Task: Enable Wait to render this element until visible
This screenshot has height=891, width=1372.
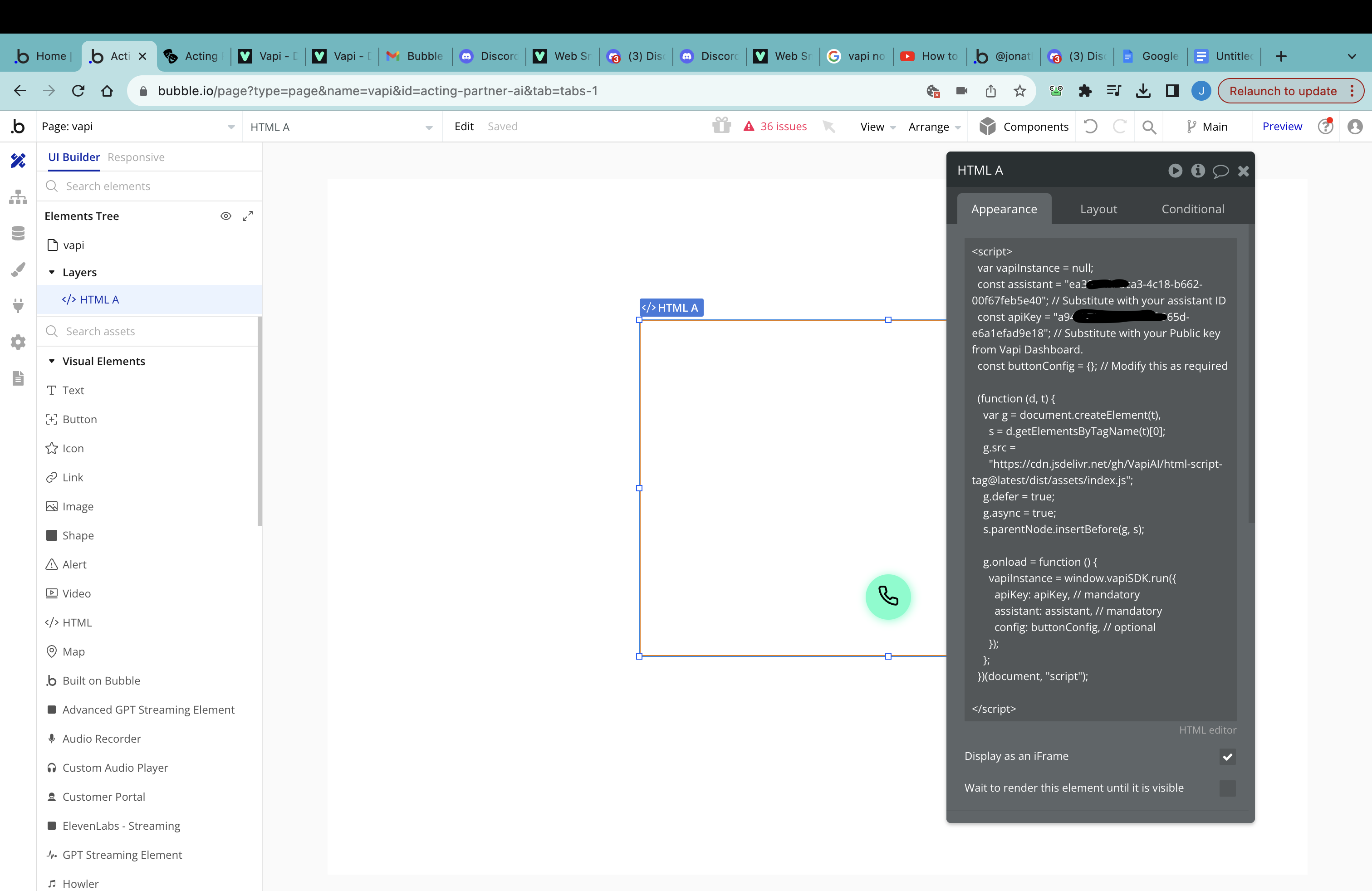Action: point(1227,789)
